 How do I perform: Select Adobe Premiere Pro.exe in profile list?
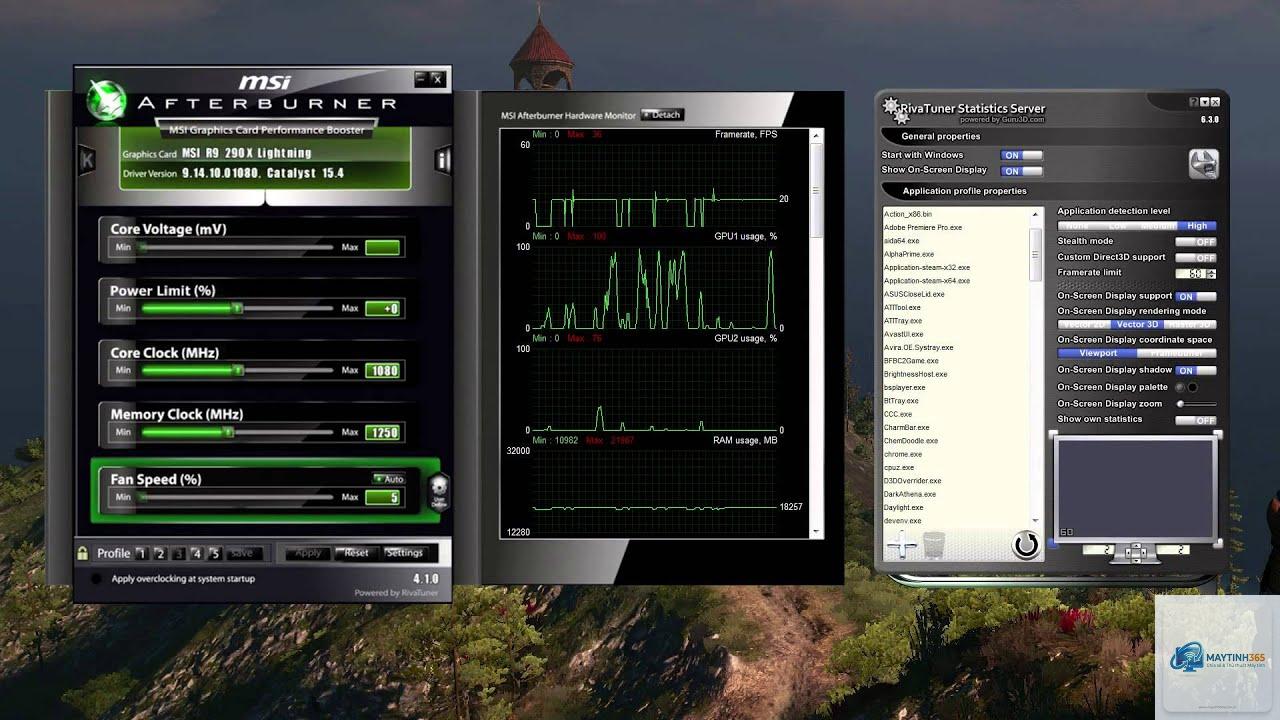[x=923, y=227]
